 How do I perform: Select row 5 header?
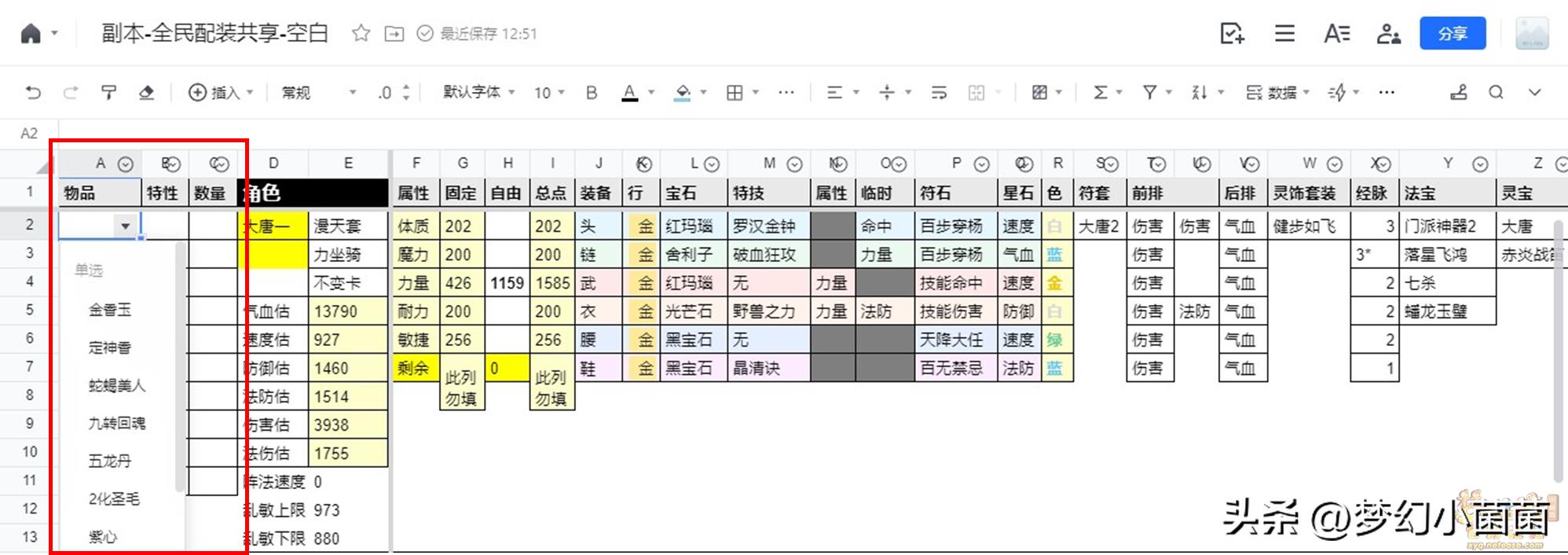point(29,310)
